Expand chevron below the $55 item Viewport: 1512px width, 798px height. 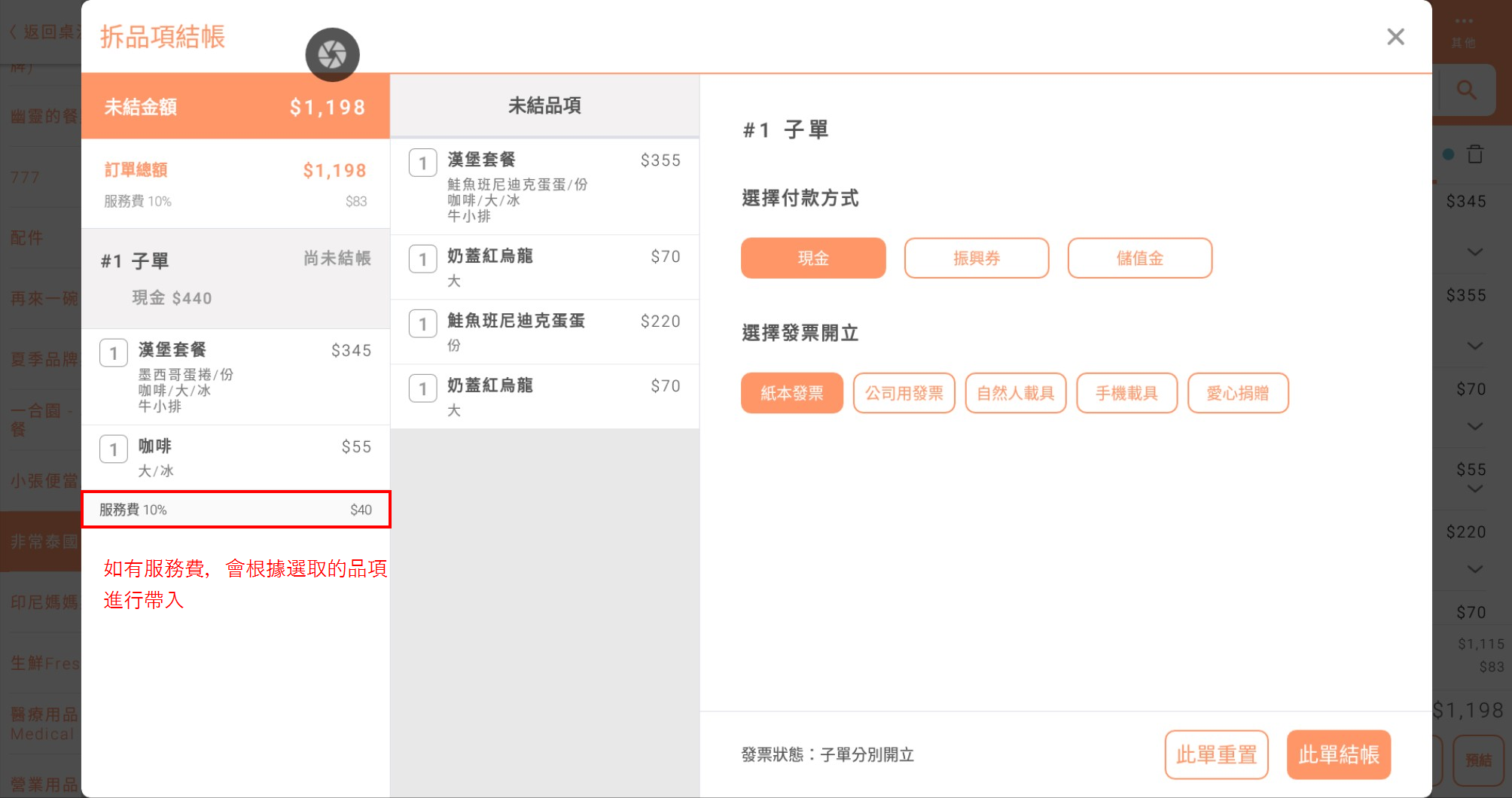tap(1475, 489)
